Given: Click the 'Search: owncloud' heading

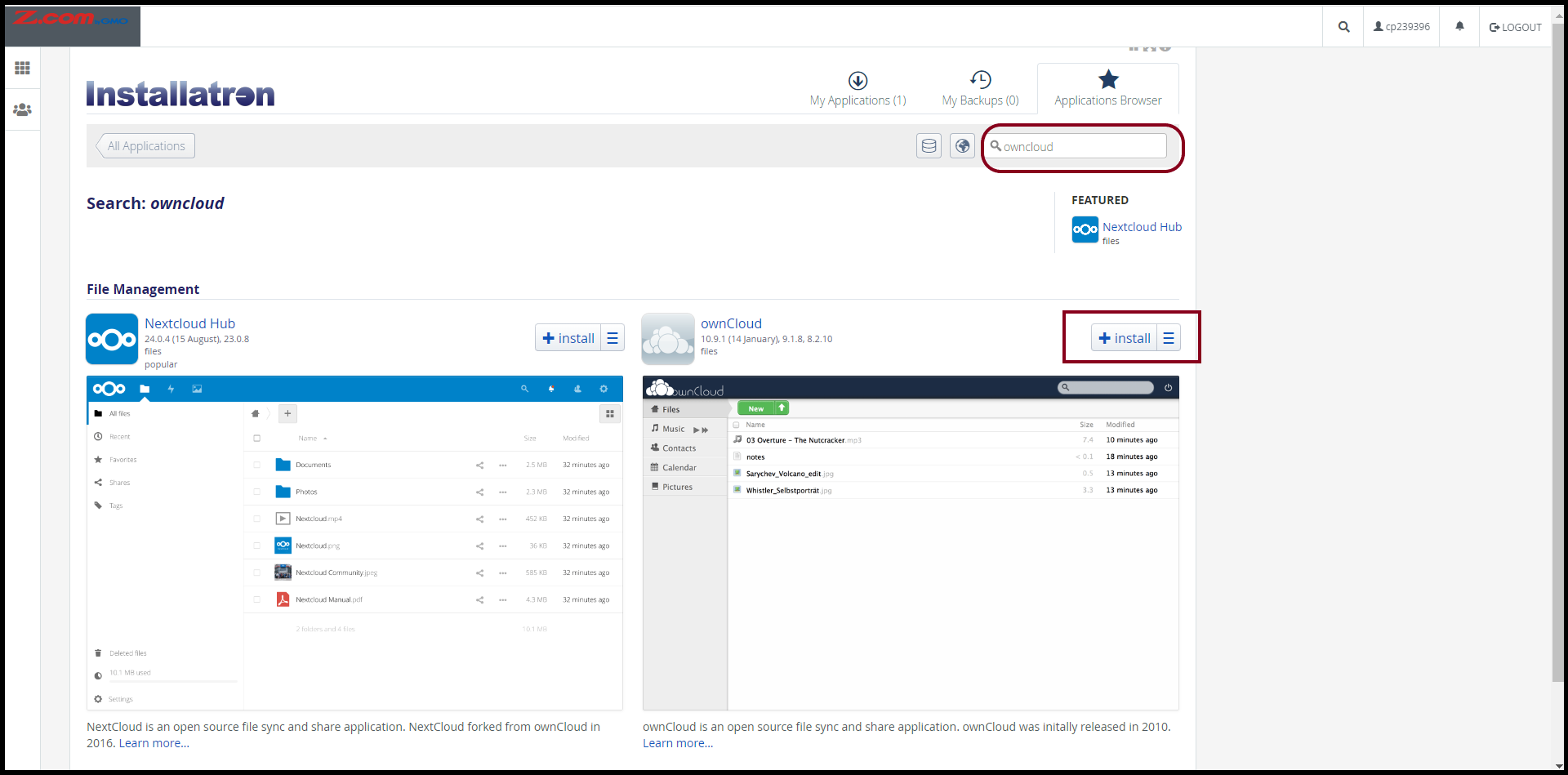Looking at the screenshot, I should 155,203.
